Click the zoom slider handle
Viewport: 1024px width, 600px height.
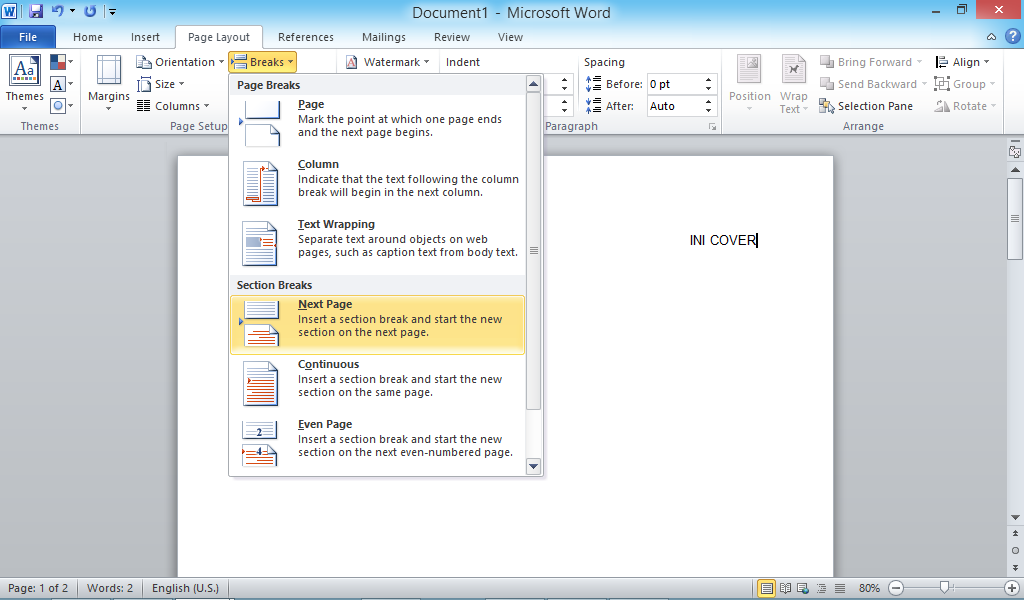tap(944, 588)
